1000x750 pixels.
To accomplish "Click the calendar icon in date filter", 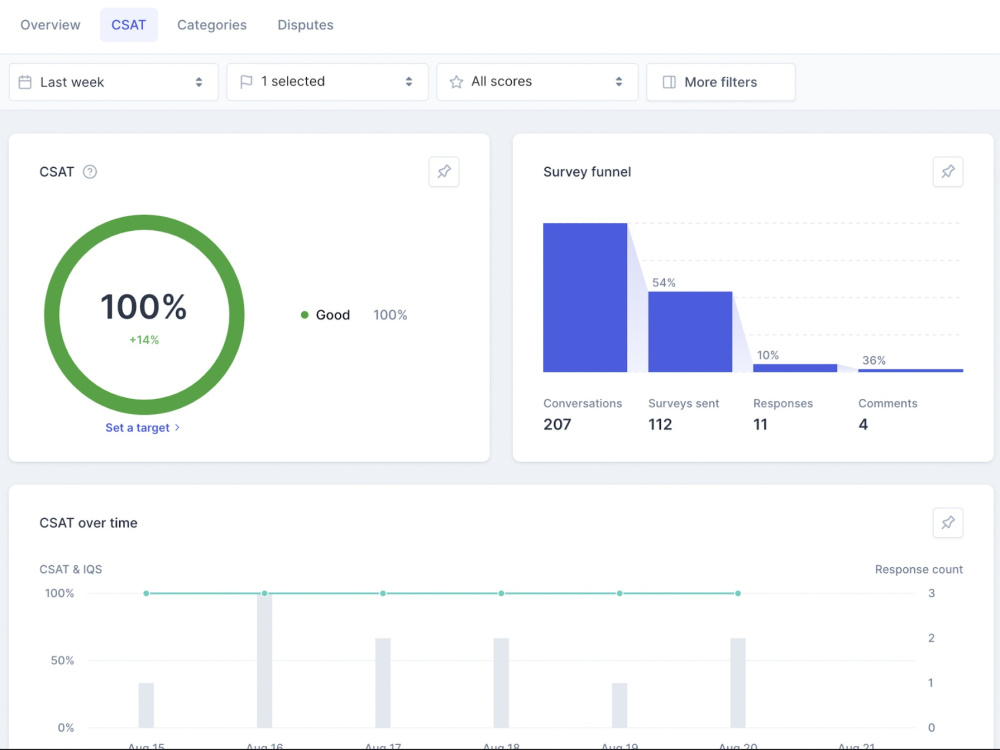I will click(x=25, y=82).
